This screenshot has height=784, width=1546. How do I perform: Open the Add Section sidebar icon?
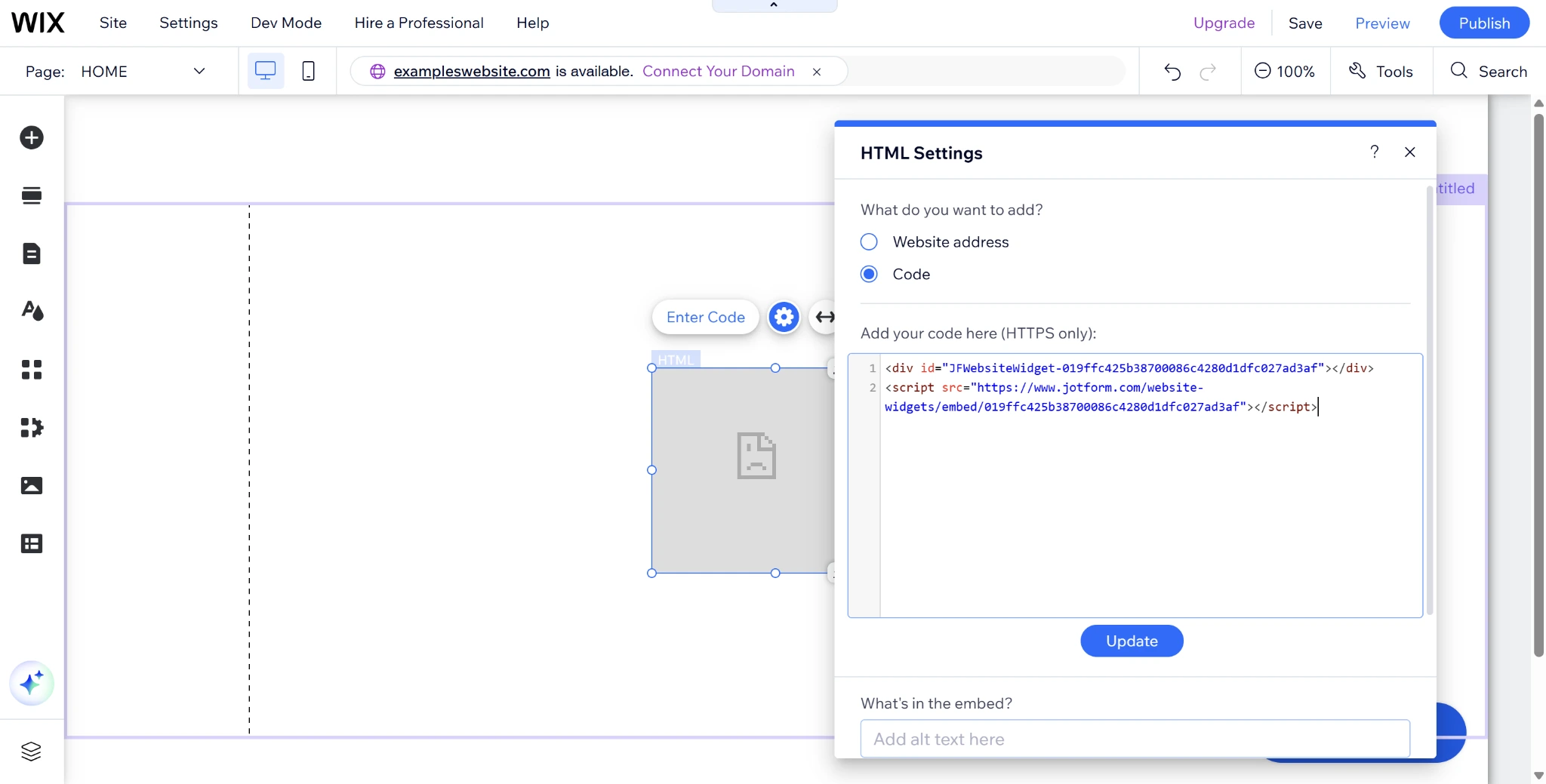click(32, 195)
